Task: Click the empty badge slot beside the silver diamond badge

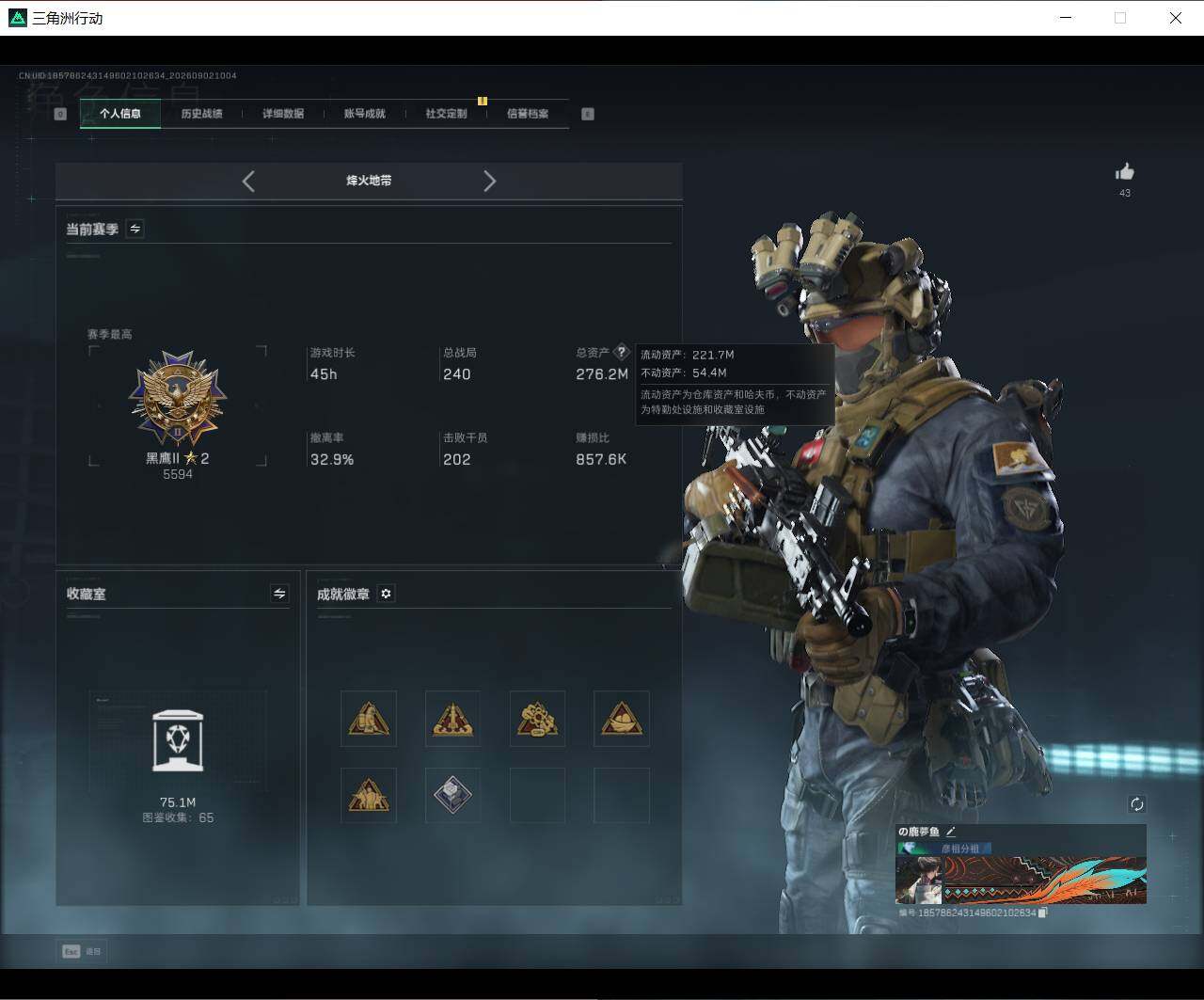Action: click(537, 796)
